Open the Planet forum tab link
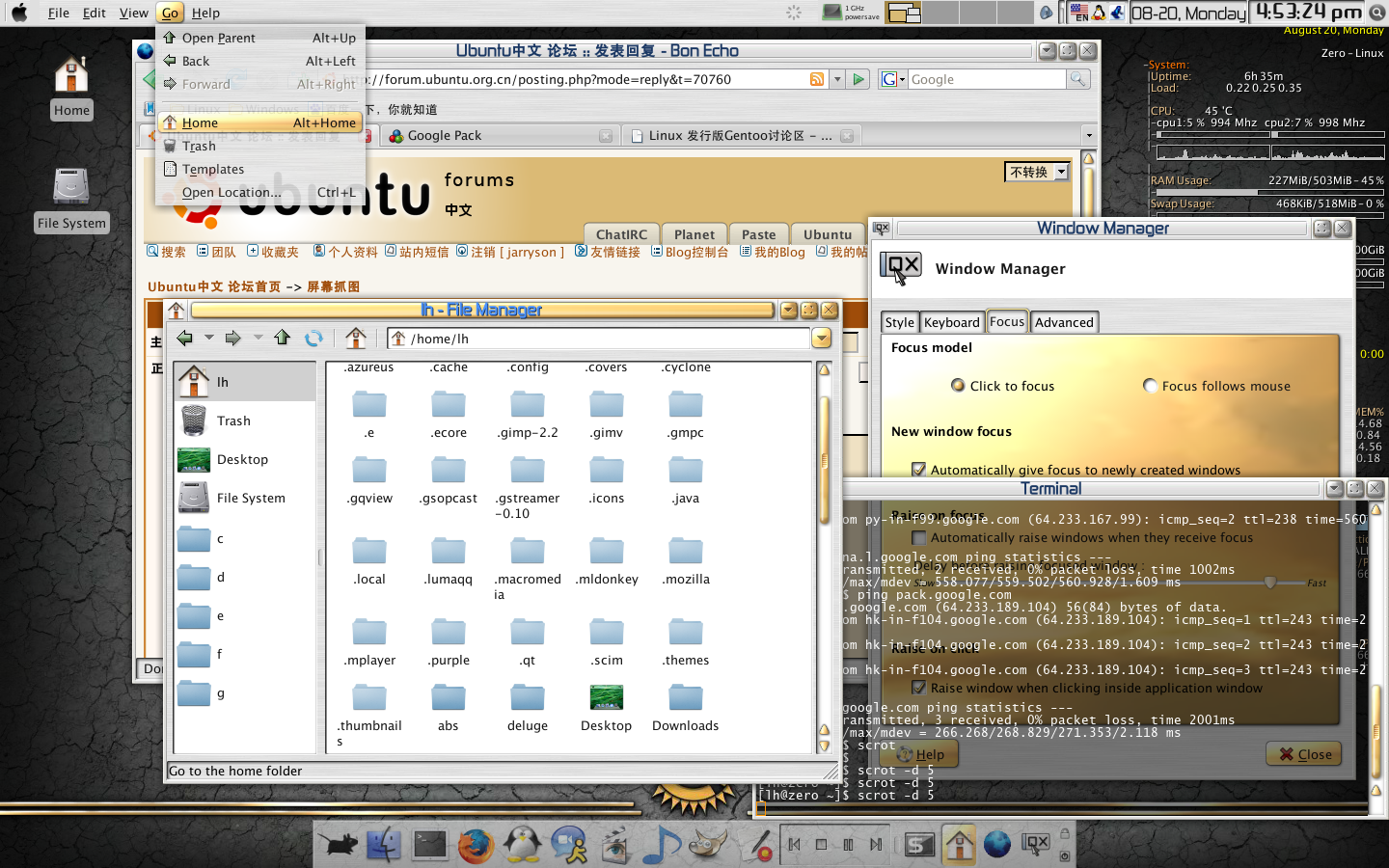The width and height of the screenshot is (1389, 868). [x=694, y=234]
